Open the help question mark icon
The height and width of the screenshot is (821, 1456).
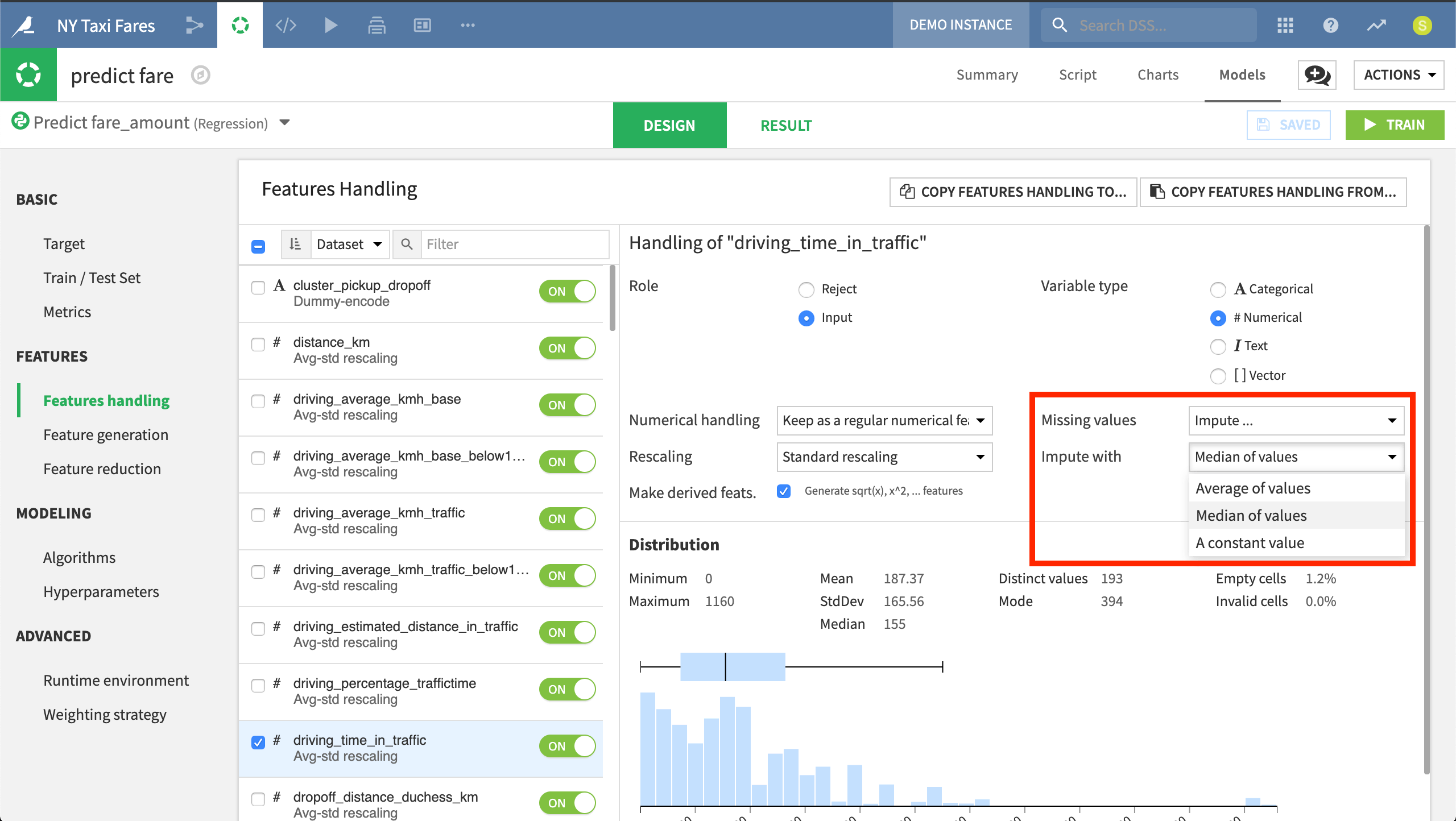pyautogui.click(x=1331, y=25)
